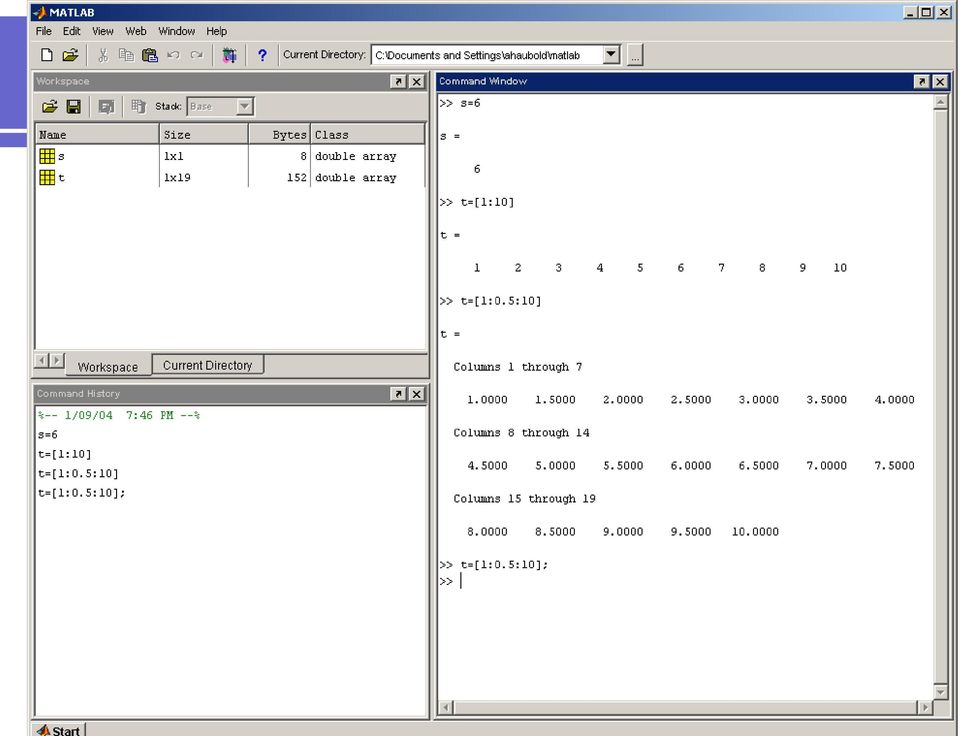
Task: Click the New M-File icon in toolbar
Action: tap(47, 55)
